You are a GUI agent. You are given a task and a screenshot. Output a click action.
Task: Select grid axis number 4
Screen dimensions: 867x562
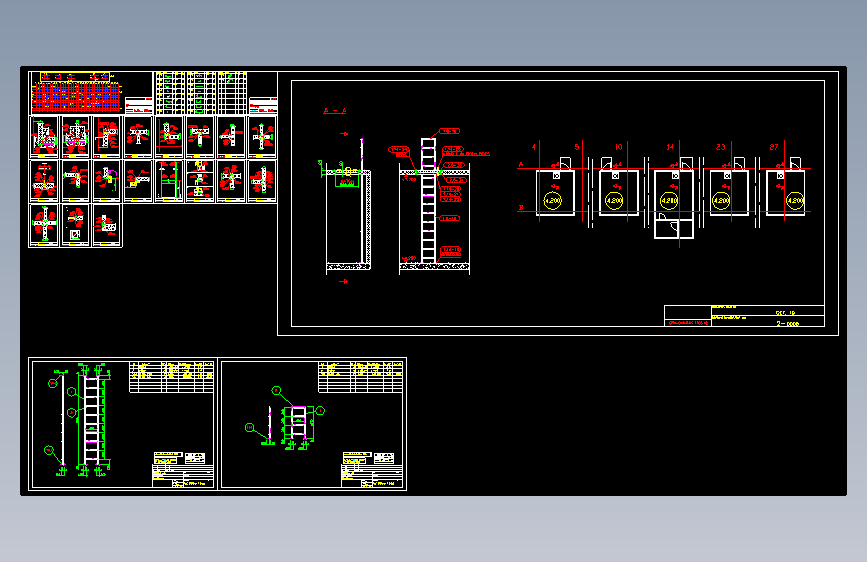click(534, 147)
